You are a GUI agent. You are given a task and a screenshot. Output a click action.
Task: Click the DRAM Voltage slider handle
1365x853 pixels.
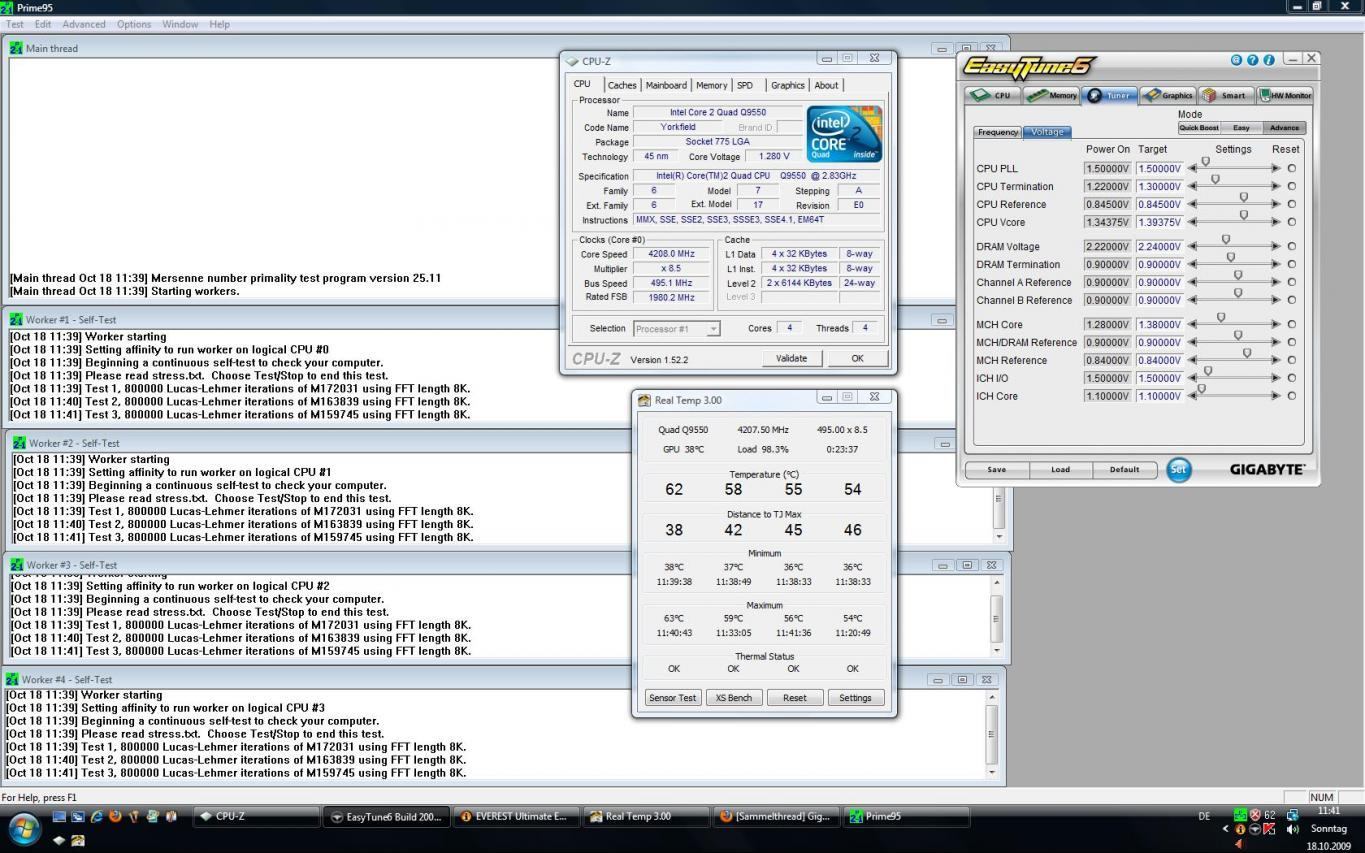[x=1226, y=240]
